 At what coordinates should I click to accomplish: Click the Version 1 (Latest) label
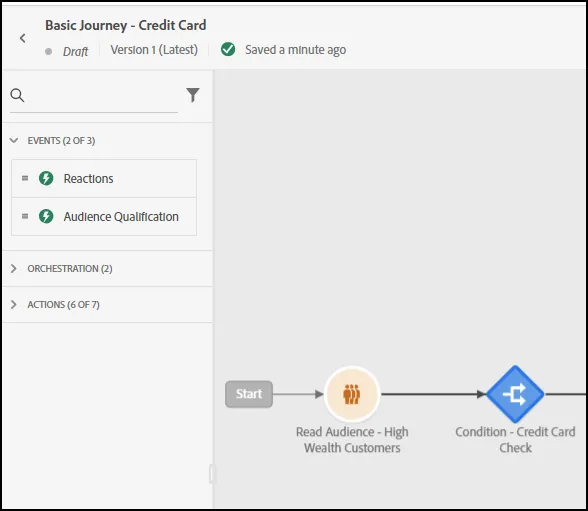tap(154, 49)
